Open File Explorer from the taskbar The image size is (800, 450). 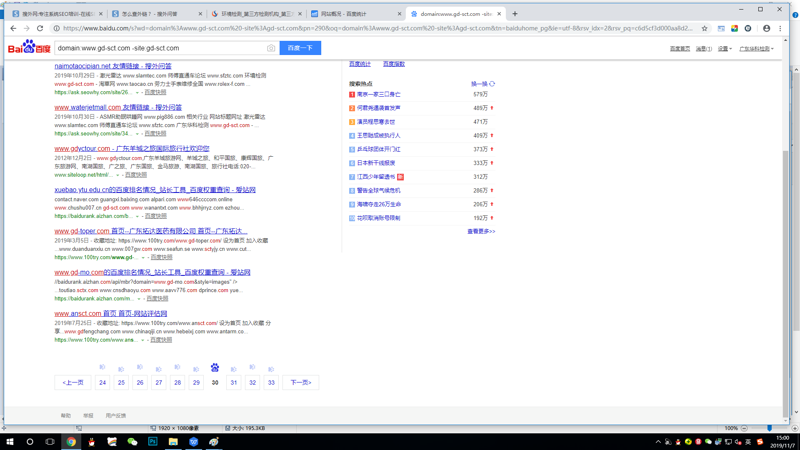tap(173, 442)
